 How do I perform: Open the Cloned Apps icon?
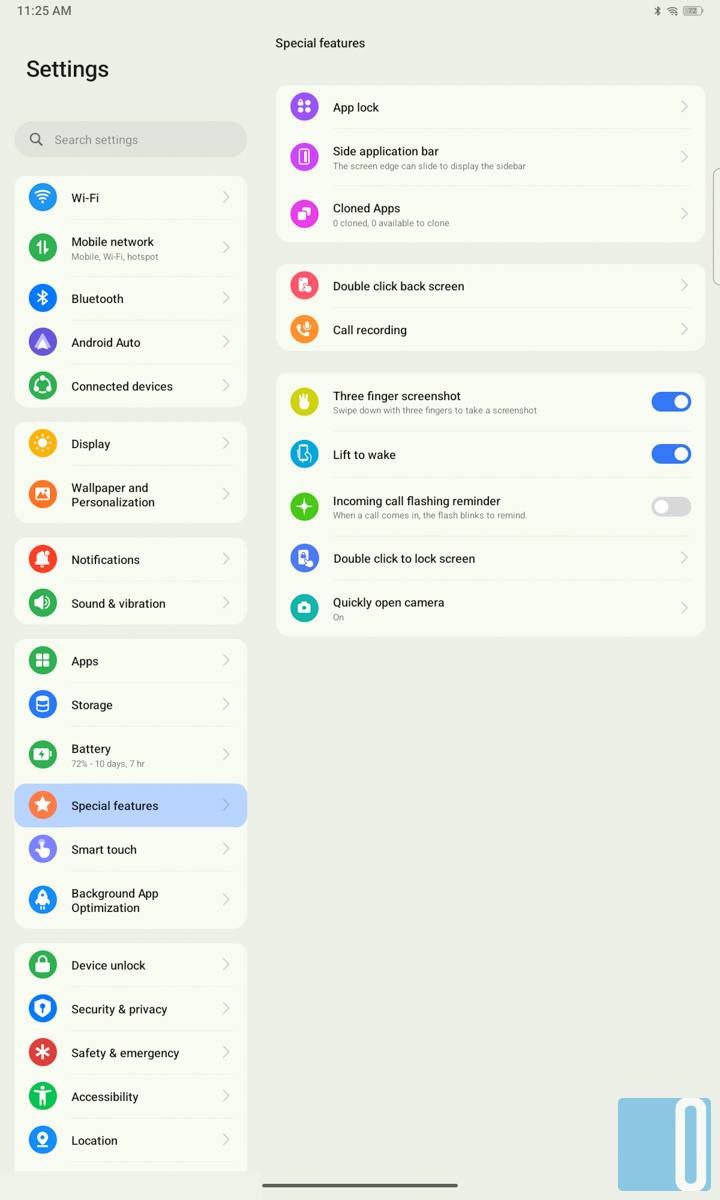[304, 214]
